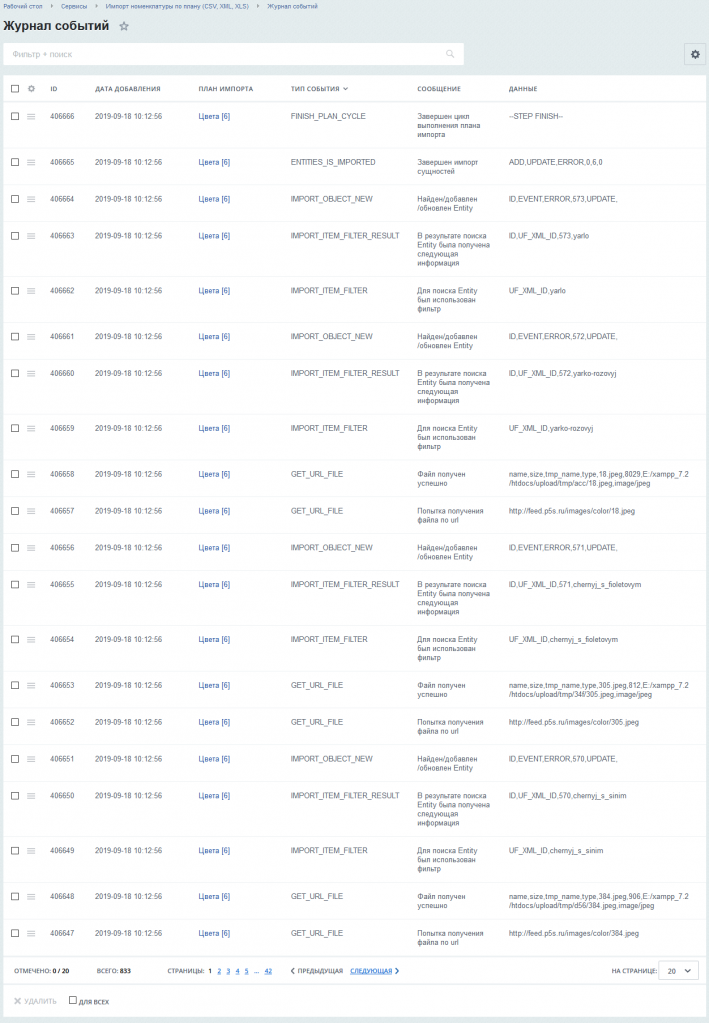
Task: Click 'Следующая' next page link
Action: (374, 971)
